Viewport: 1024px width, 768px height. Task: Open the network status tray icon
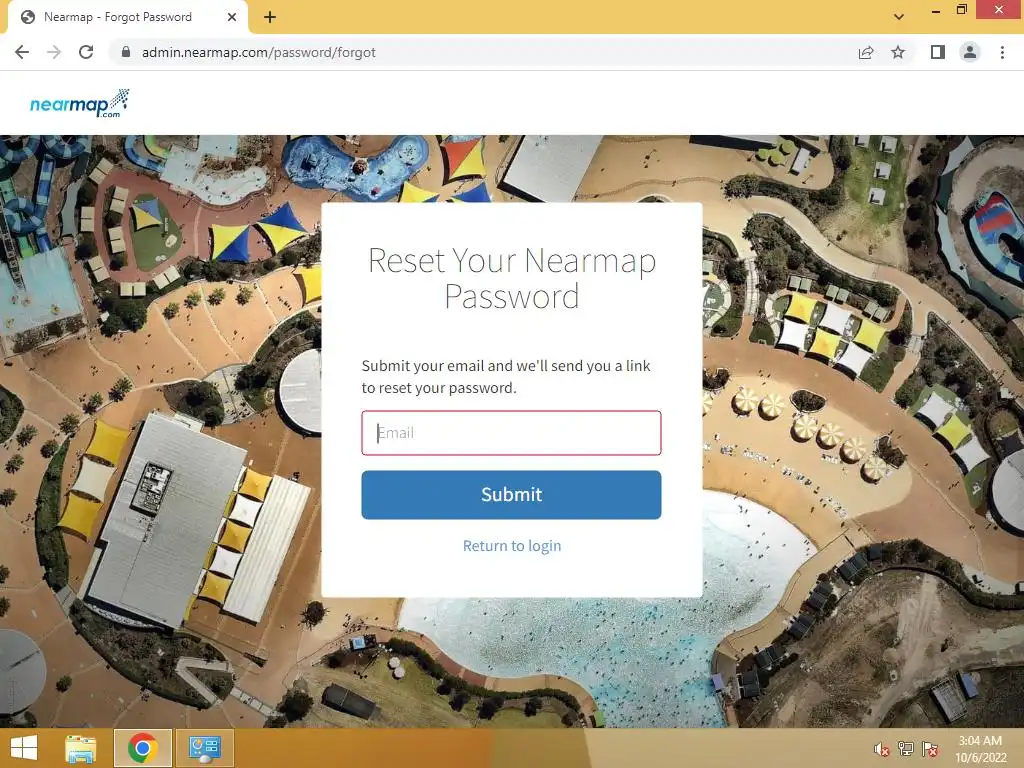tap(906, 749)
